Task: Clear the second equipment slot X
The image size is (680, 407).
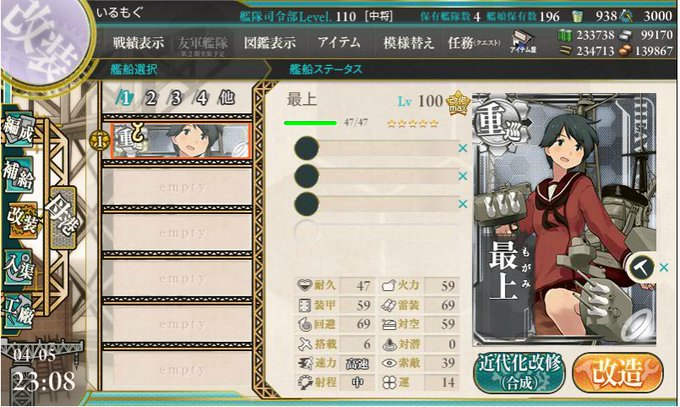Action: (463, 176)
